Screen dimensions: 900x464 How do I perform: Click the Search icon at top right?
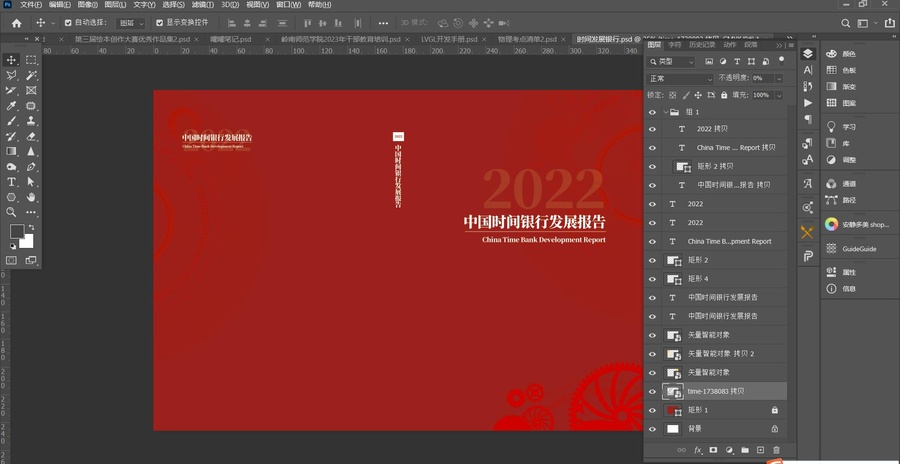point(845,23)
